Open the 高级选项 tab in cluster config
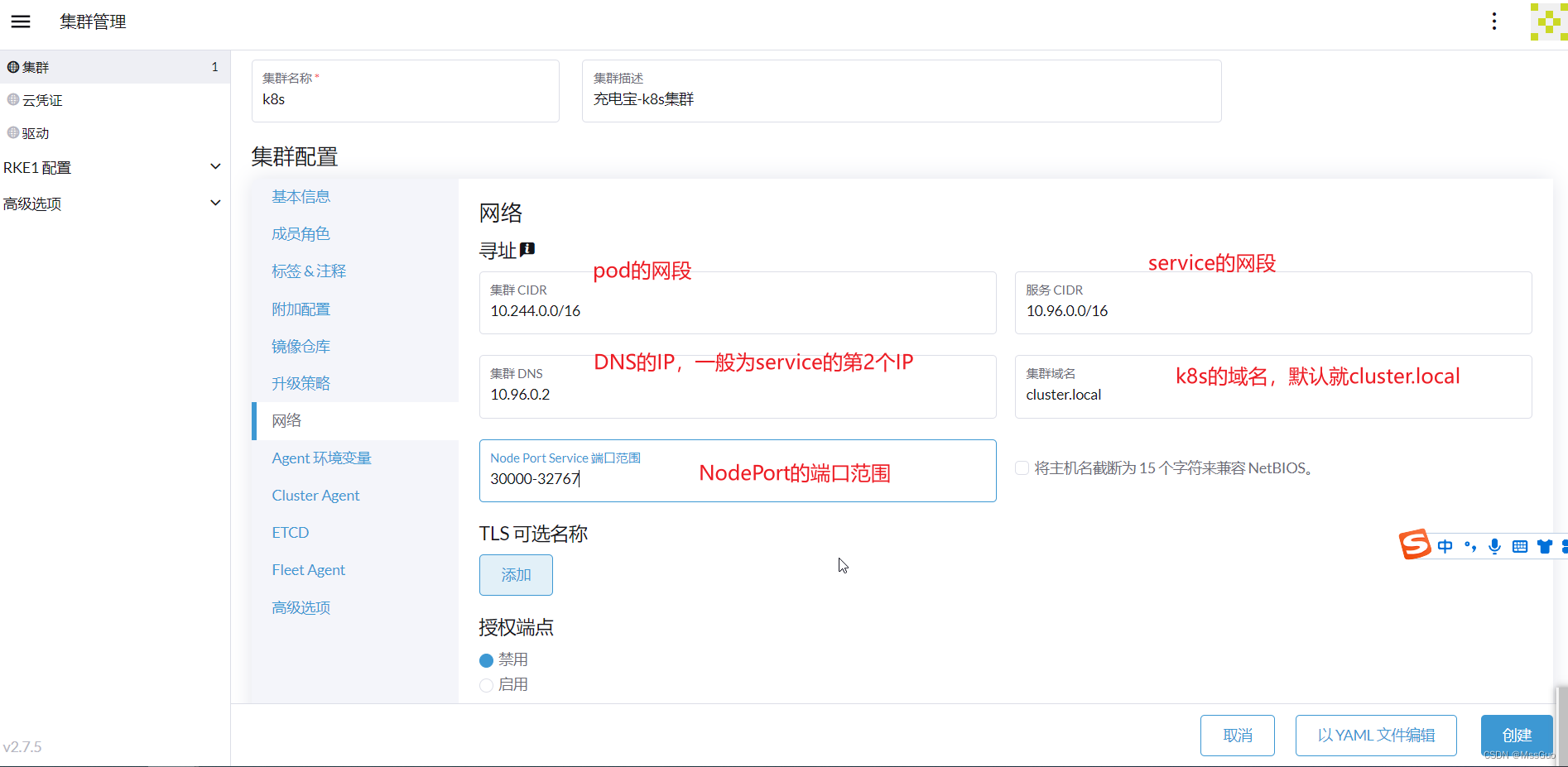Screen dimensions: 1568x767 coord(355,608)
